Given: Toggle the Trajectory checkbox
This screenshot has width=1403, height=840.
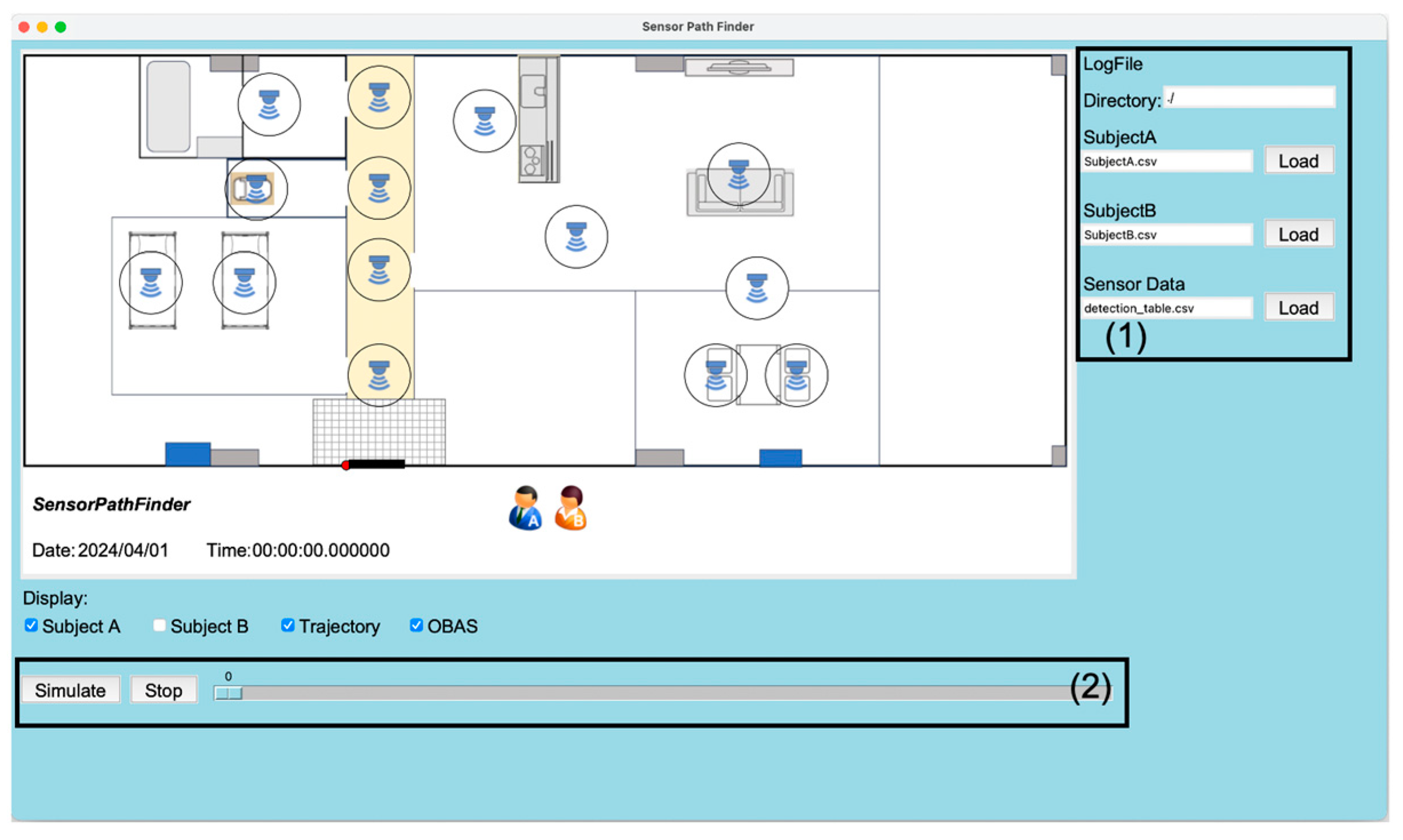Looking at the screenshot, I should [288, 626].
